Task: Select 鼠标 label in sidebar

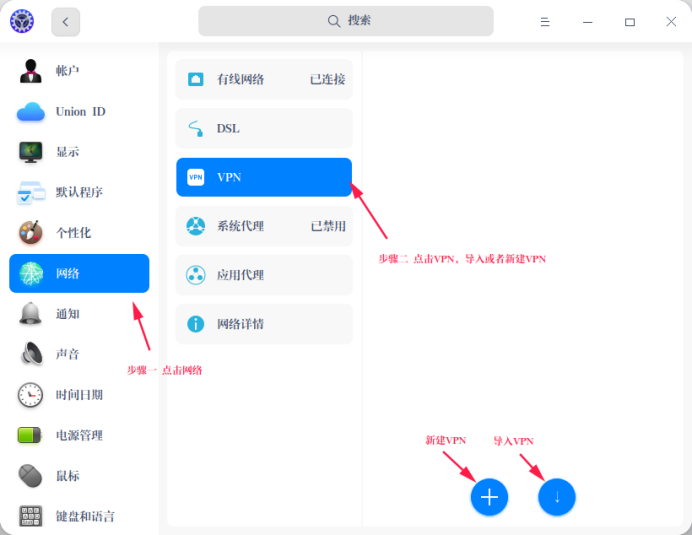Action: [x=68, y=475]
